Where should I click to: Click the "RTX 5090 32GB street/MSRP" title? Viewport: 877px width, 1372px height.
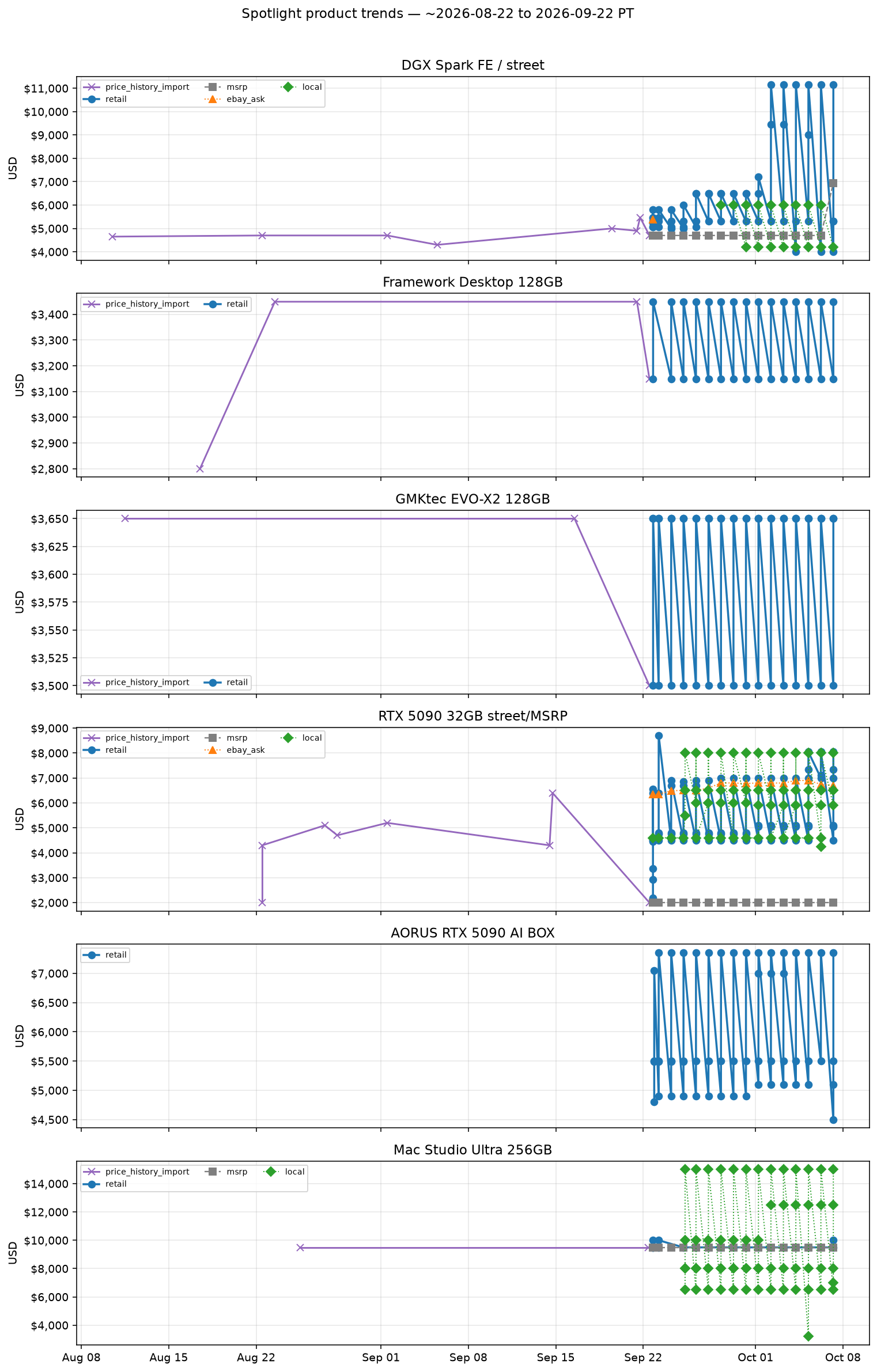point(472,716)
